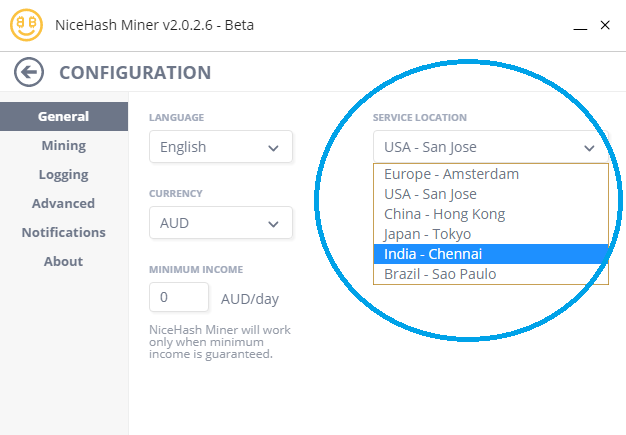This screenshot has width=626, height=435.
Task: Click the NiceHash smiley logo icon
Action: (x=26, y=25)
